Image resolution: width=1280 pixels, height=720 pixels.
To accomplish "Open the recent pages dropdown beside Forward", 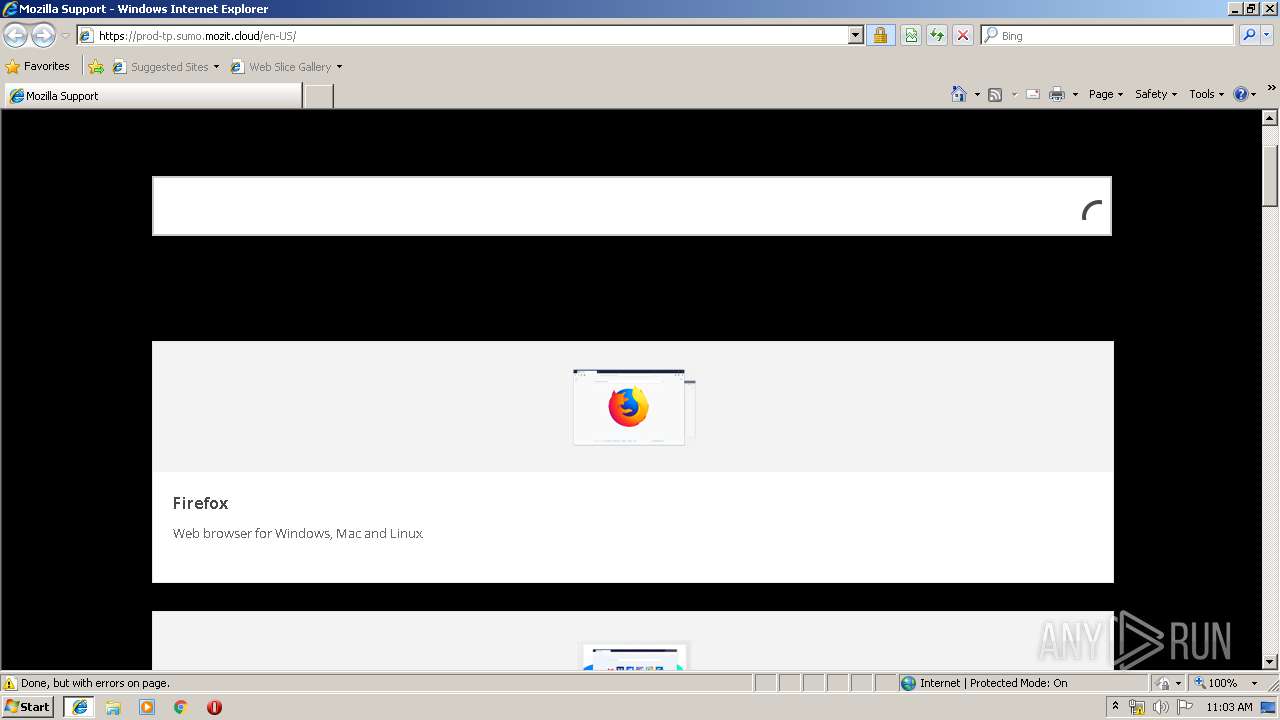I will pyautogui.click(x=65, y=36).
